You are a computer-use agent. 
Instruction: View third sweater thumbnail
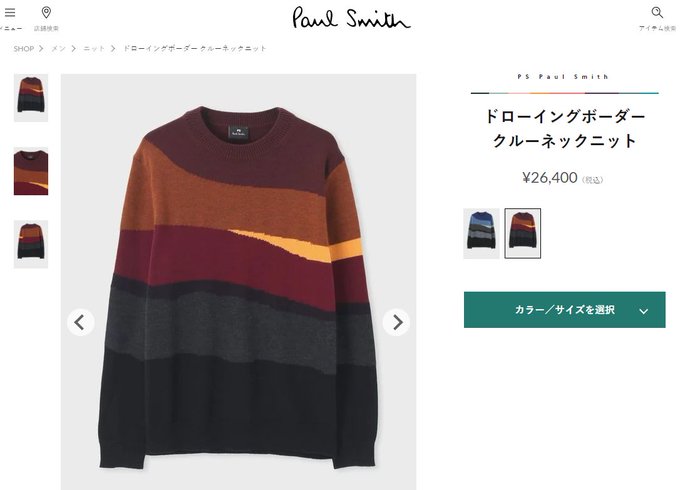tap(31, 244)
